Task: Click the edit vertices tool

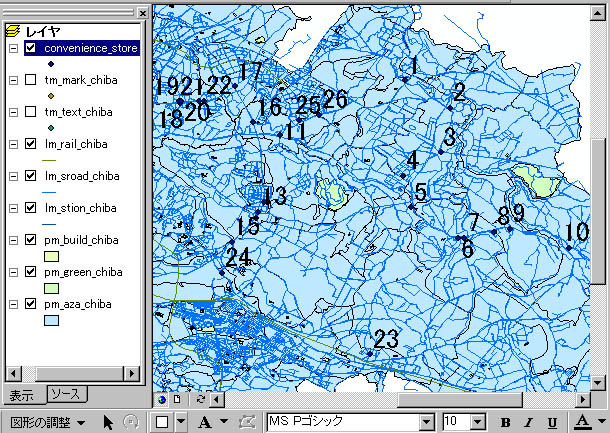Action: pyautogui.click(x=247, y=422)
